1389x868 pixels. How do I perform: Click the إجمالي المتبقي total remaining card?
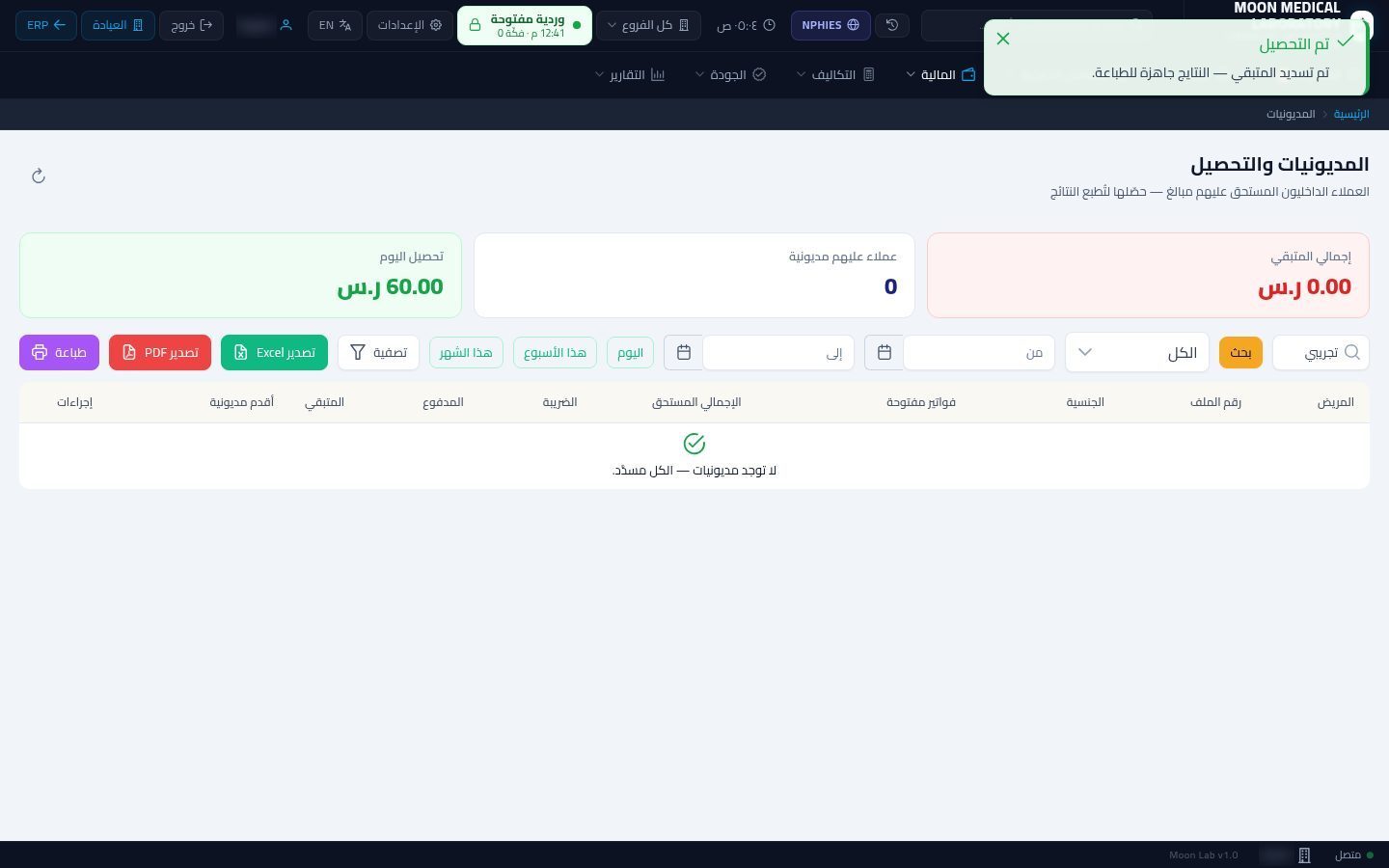click(1148, 275)
